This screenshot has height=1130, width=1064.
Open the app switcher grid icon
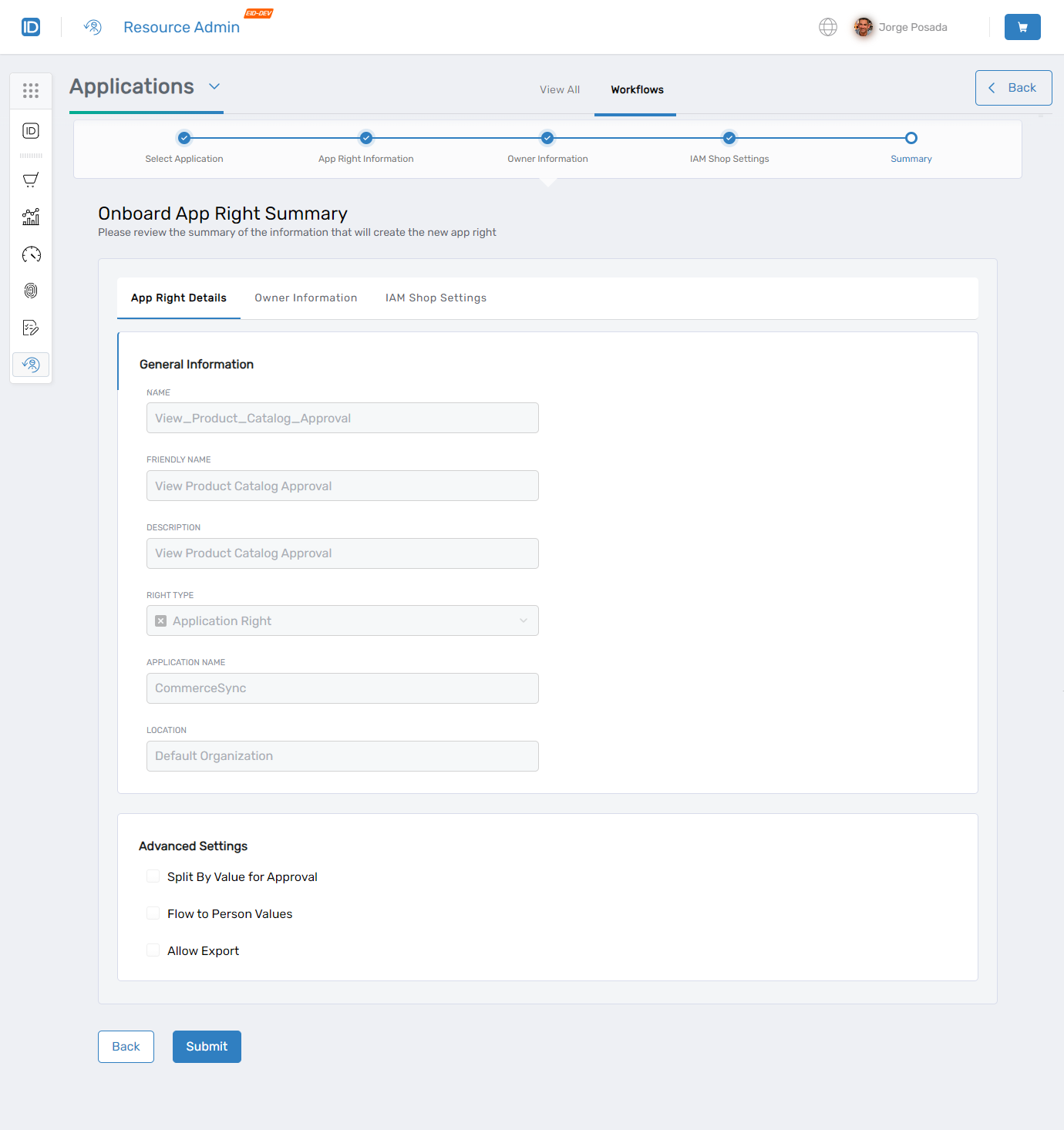31,90
